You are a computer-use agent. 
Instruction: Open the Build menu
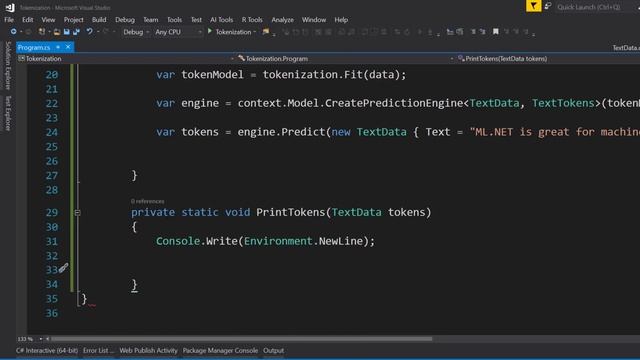[99, 20]
